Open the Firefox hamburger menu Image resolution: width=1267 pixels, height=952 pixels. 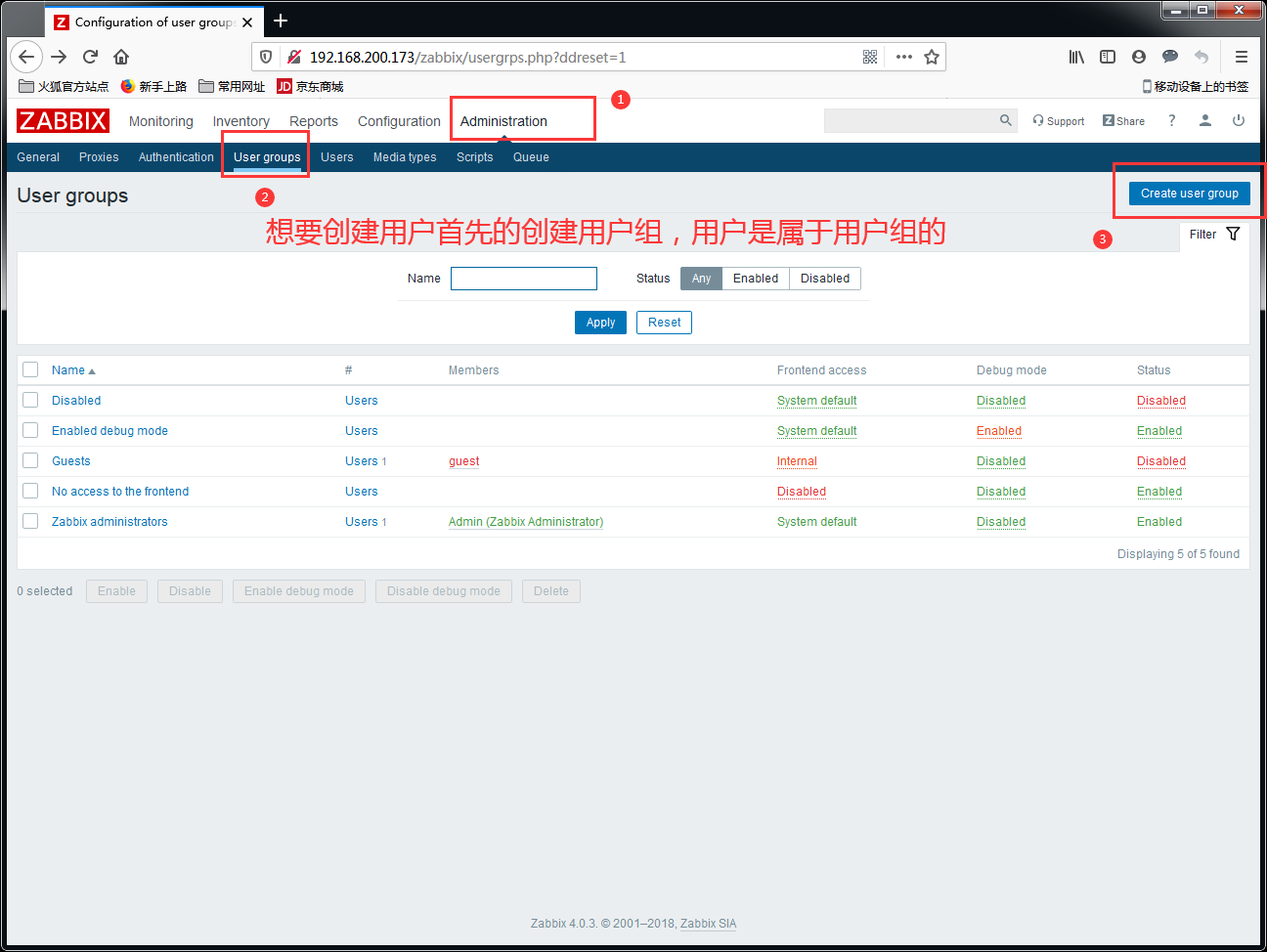click(1241, 57)
